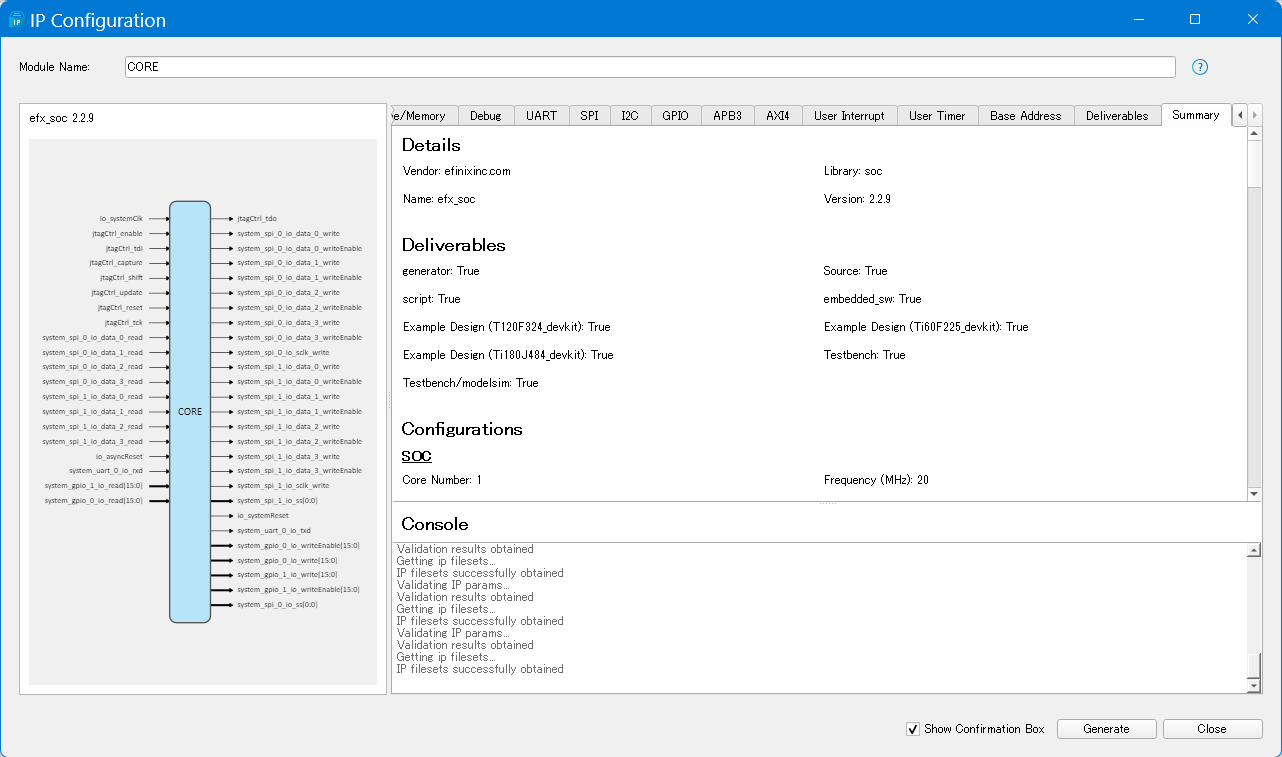The image size is (1282, 757).
Task: Click the Summary panel scroll-up arrow
Action: [x=1254, y=135]
